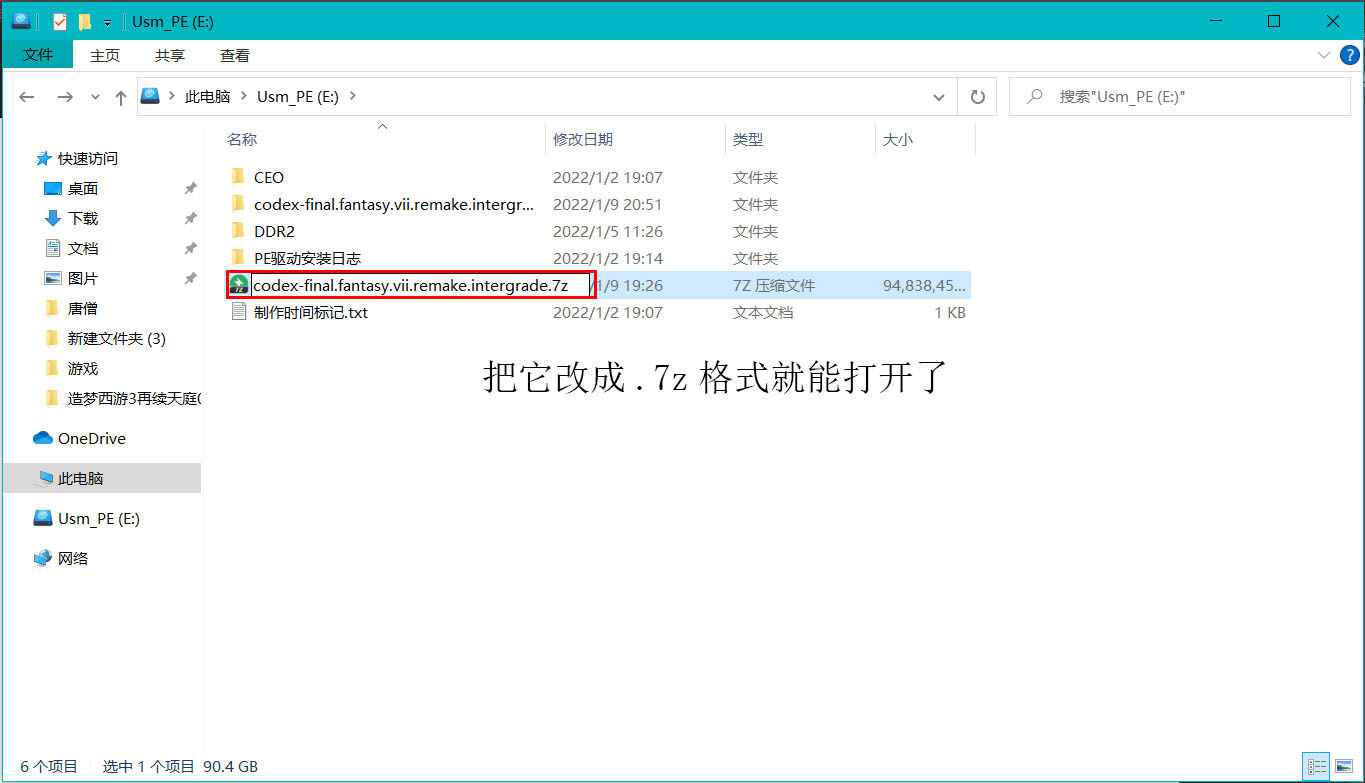Expand the ribbon with the chevron
This screenshot has width=1365, height=783.
[1323, 55]
